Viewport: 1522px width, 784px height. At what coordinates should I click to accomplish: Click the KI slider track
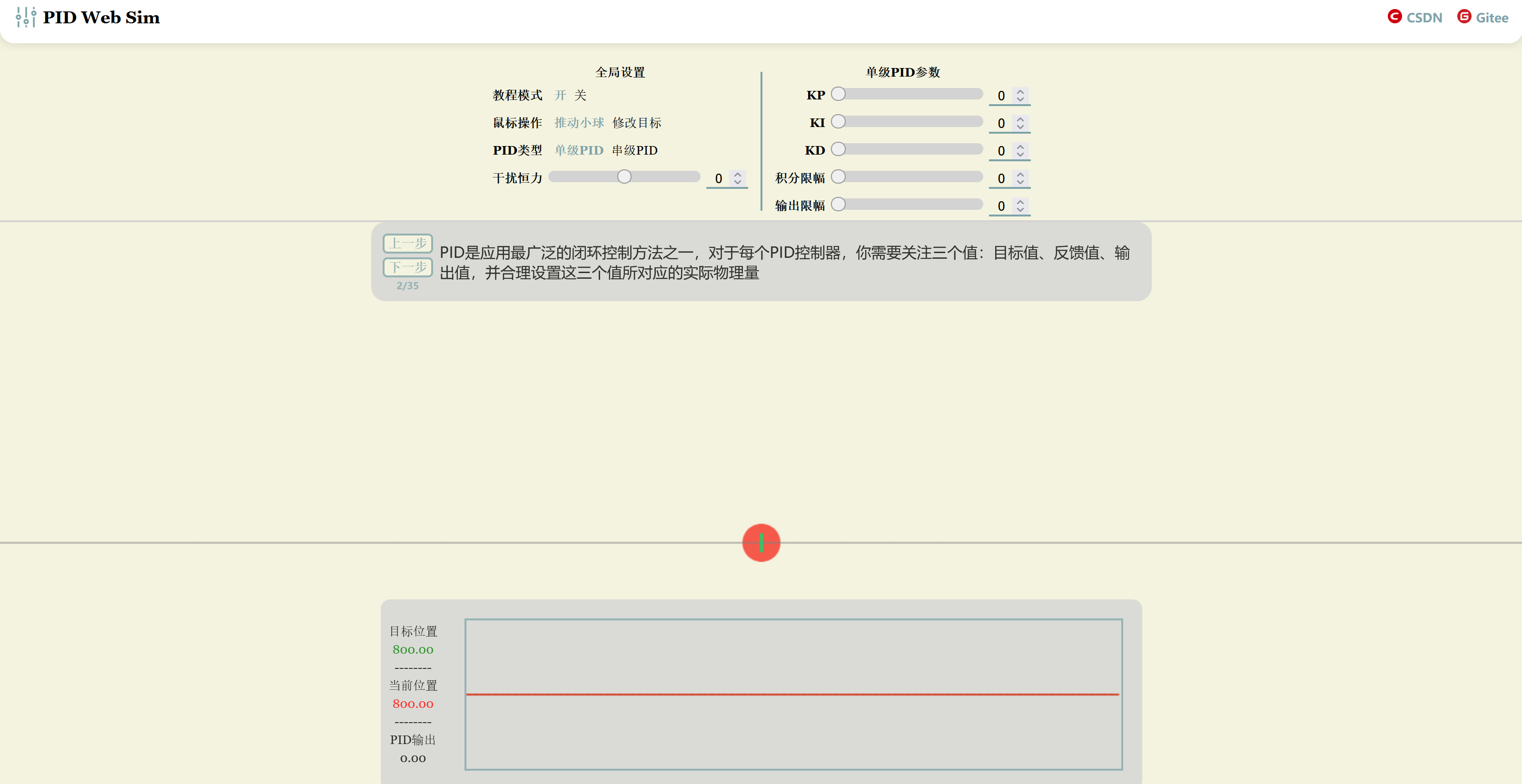(x=907, y=121)
